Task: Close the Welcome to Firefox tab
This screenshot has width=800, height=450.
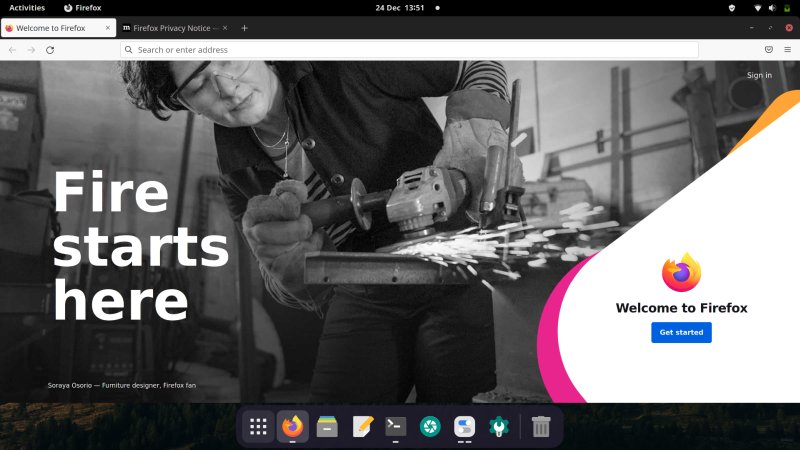Action: [x=108, y=28]
